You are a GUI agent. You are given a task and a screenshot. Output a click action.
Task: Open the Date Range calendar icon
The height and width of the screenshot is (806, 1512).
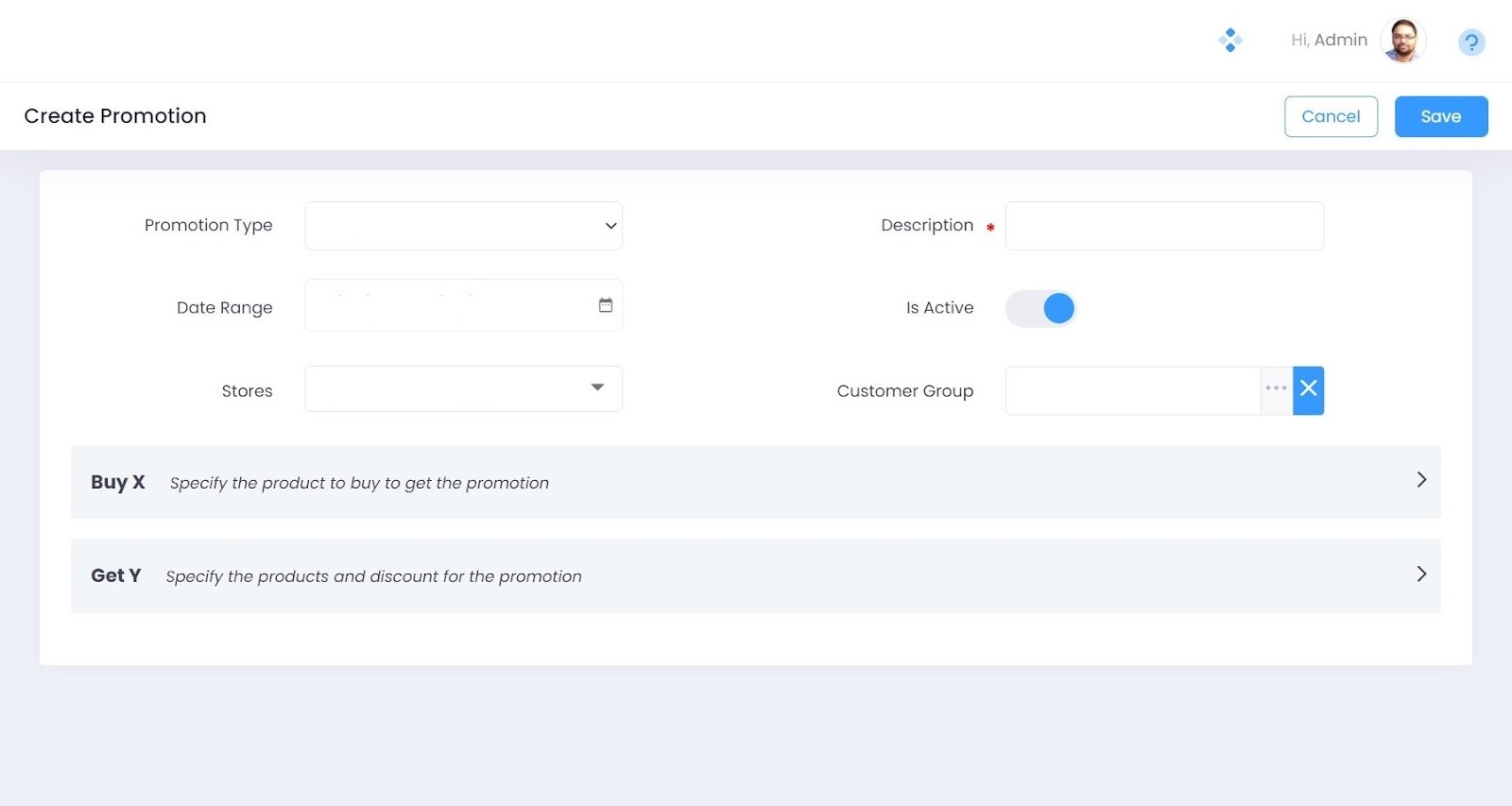pyautogui.click(x=606, y=305)
